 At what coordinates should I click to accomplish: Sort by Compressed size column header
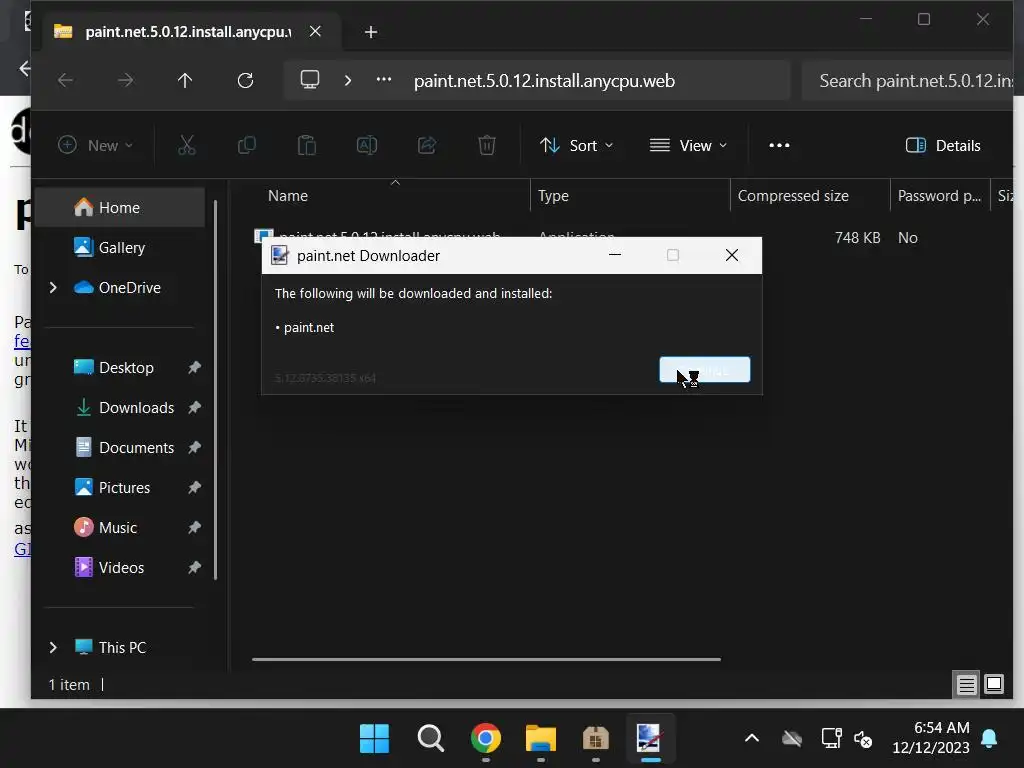pyautogui.click(x=793, y=195)
